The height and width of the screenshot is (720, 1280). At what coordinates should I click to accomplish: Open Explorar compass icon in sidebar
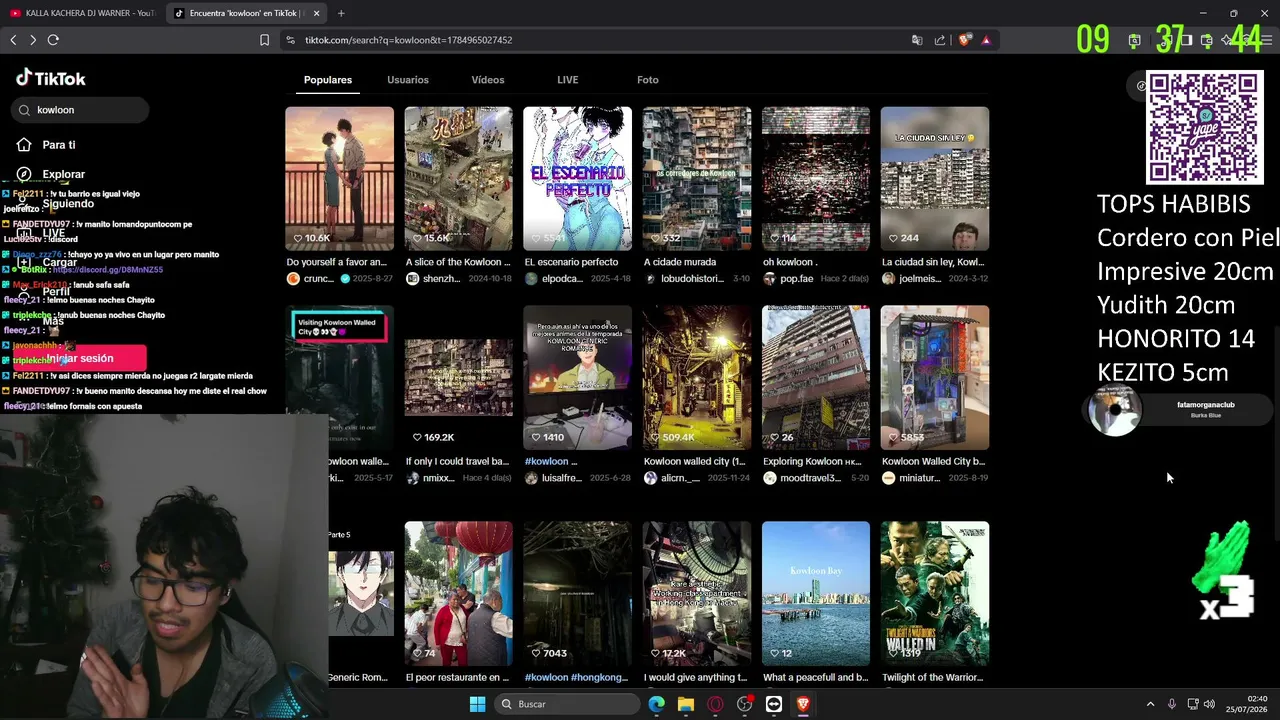click(24, 174)
